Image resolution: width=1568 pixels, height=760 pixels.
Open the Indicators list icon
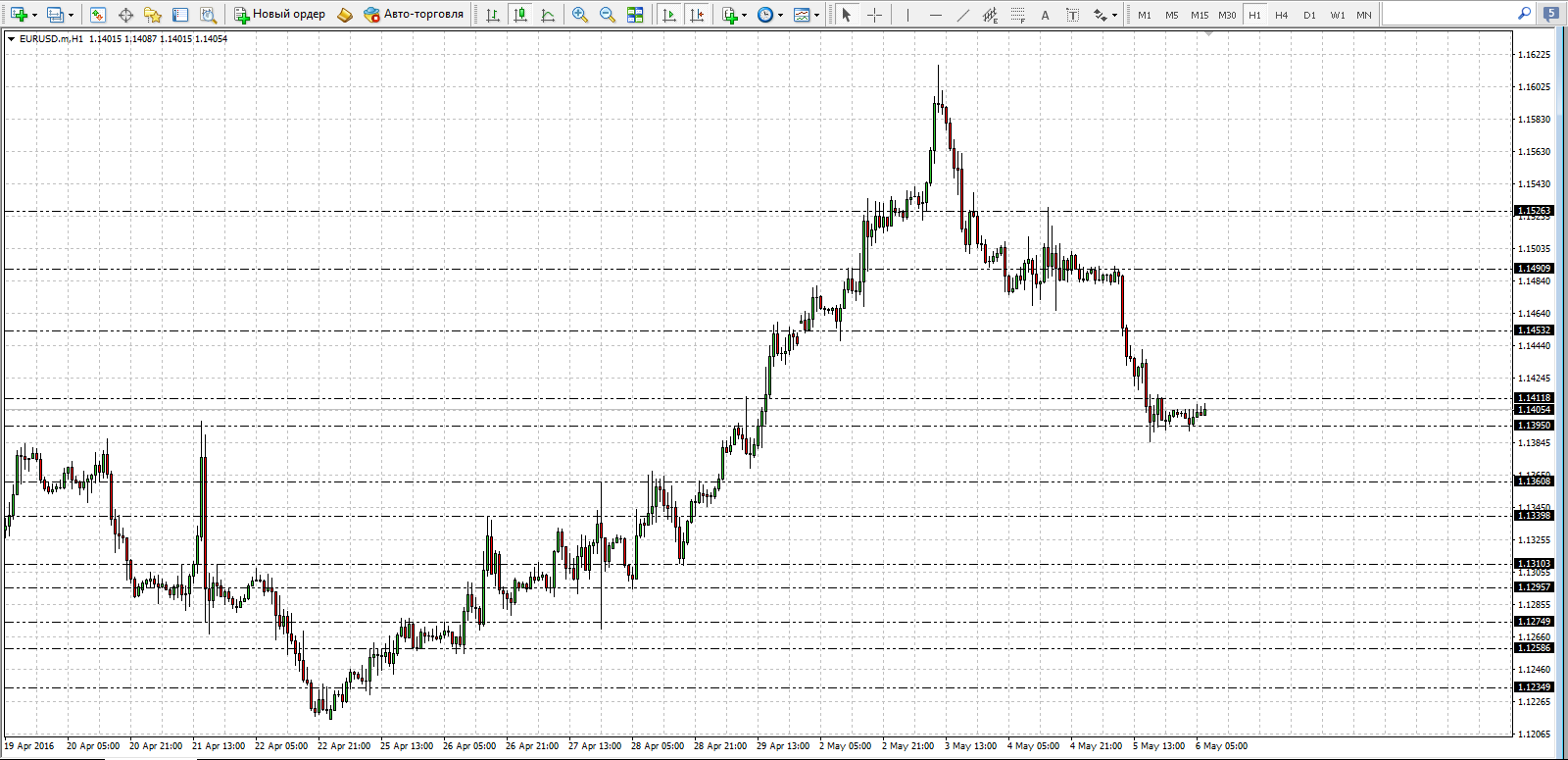(x=730, y=15)
